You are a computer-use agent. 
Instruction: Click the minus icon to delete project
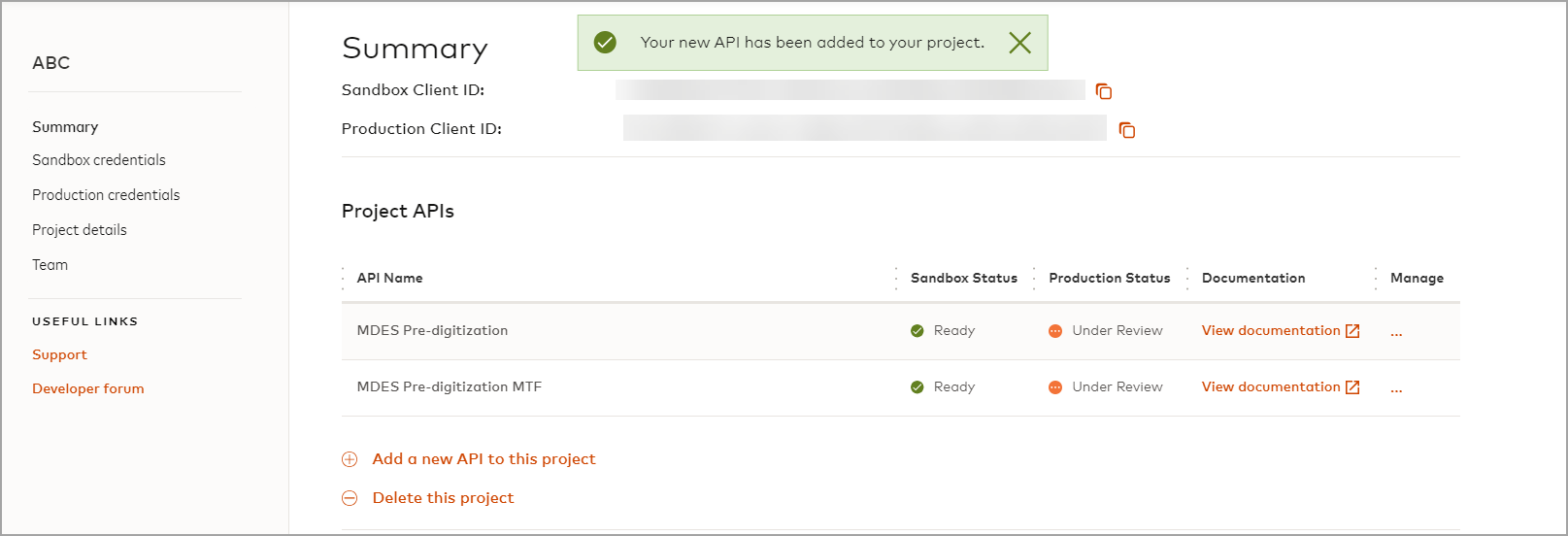tap(350, 498)
